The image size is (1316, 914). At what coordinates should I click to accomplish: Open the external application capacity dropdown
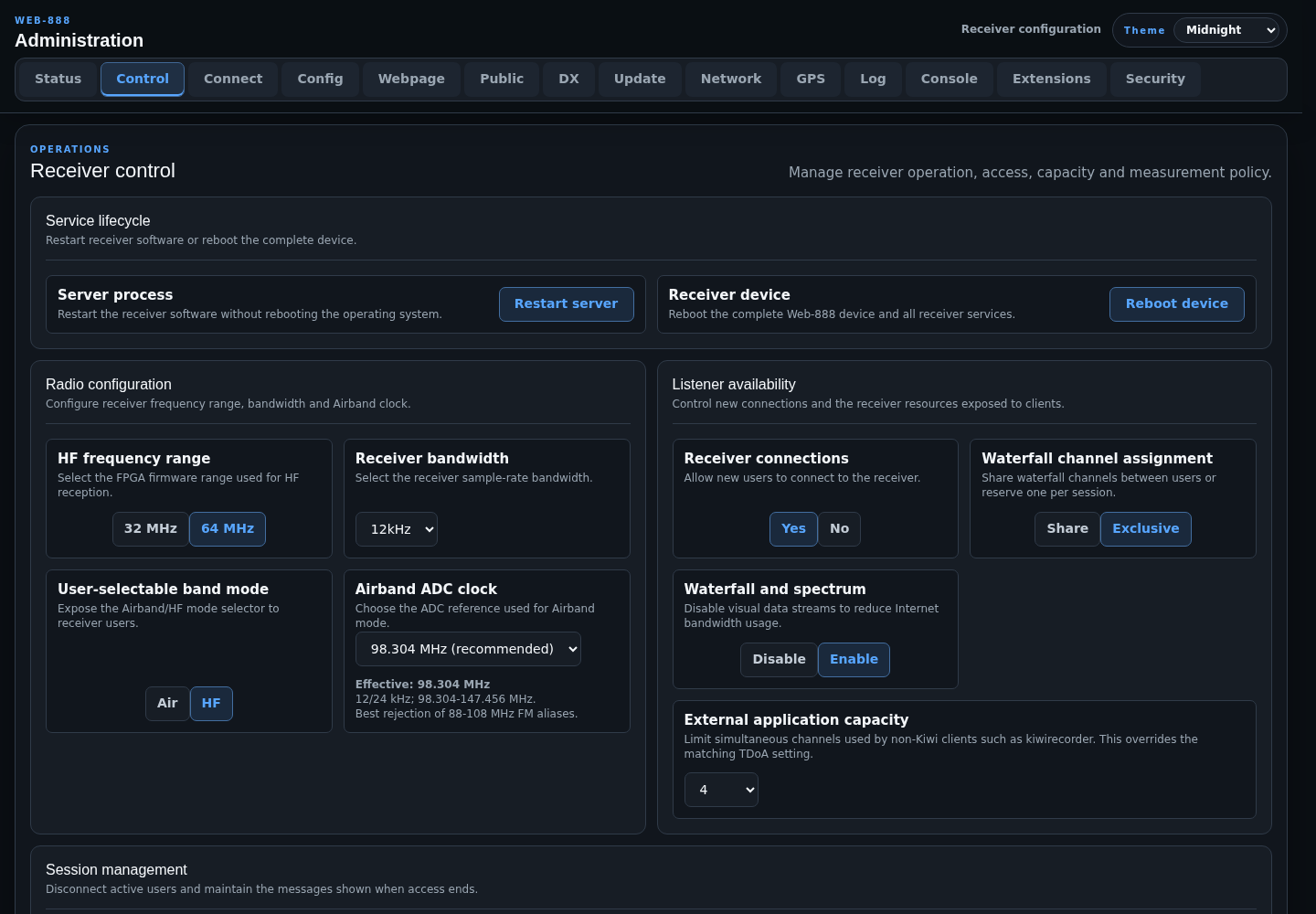721,790
